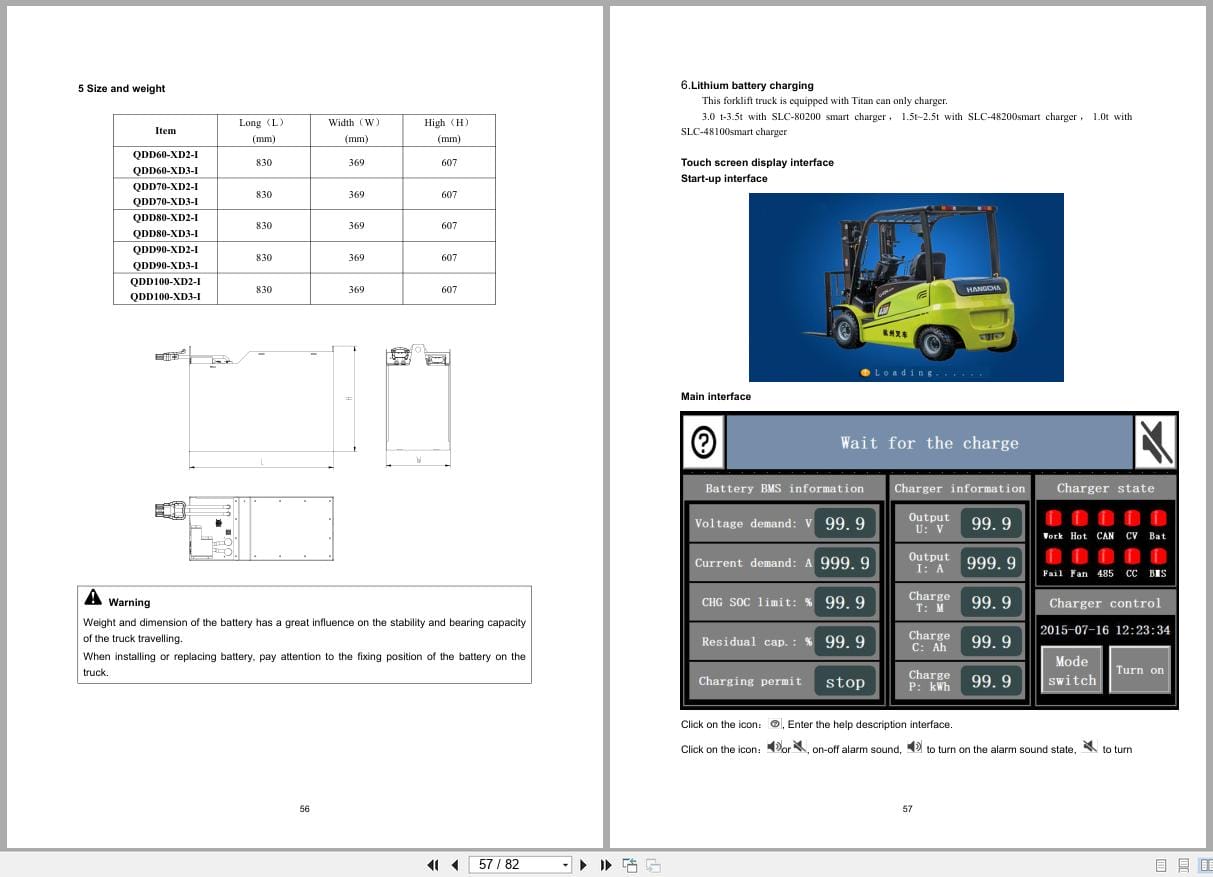Click the help question mark icon in main interface

click(x=704, y=441)
